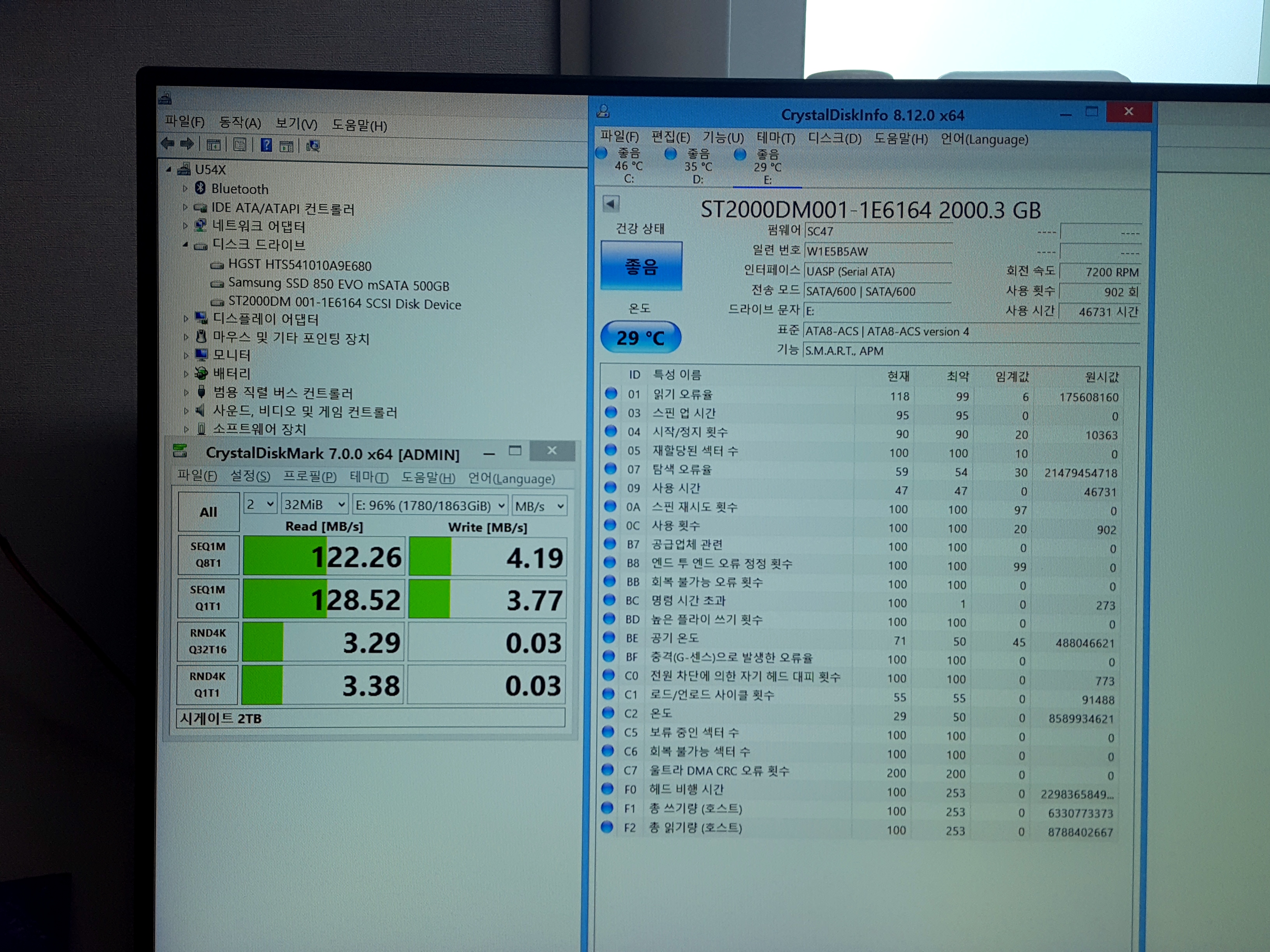Open the 도움말(H) menu in CrystalDiskMark

pos(428,478)
